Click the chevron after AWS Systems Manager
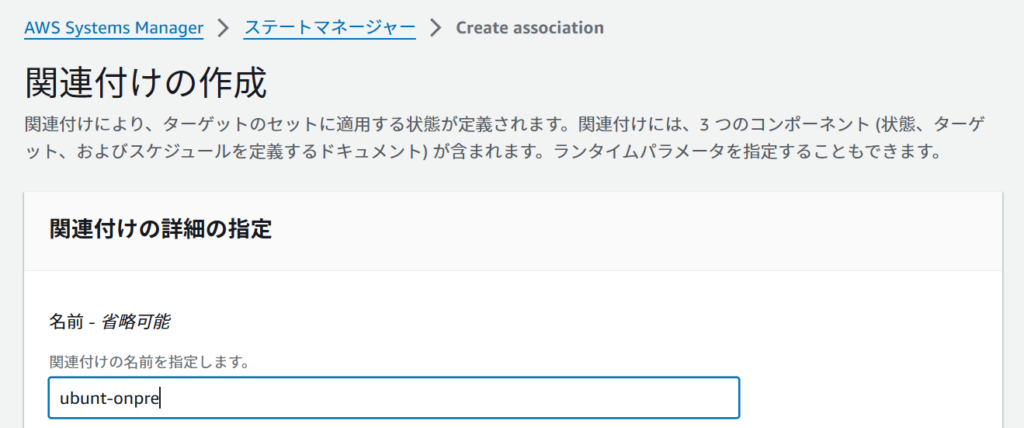 click(224, 28)
